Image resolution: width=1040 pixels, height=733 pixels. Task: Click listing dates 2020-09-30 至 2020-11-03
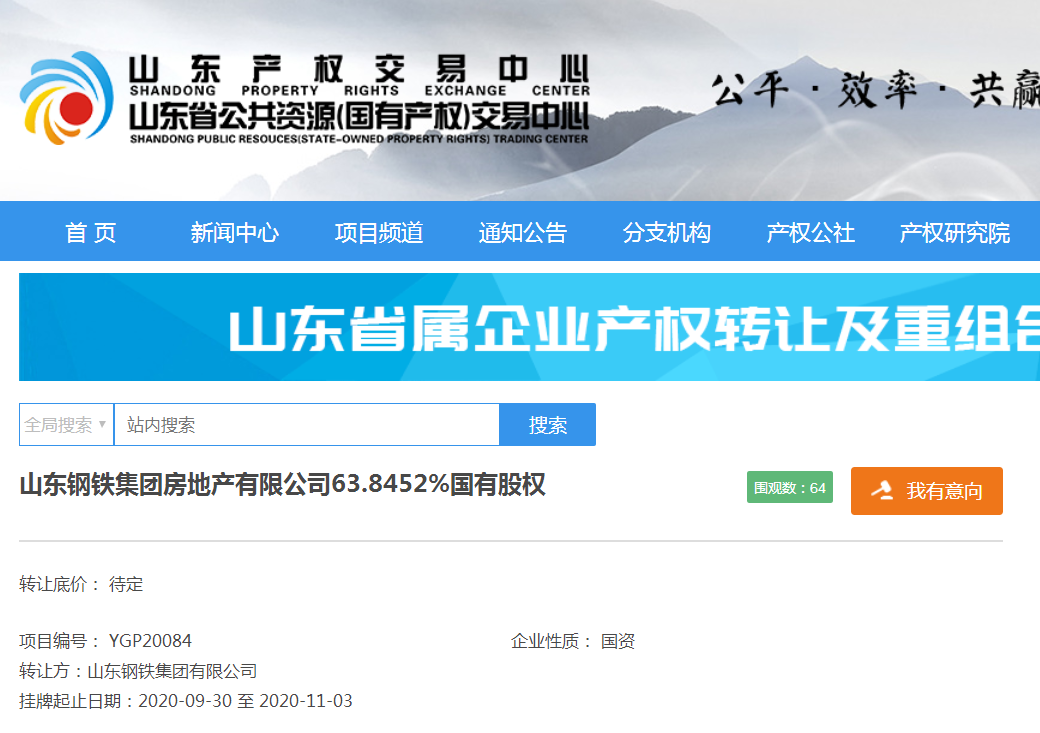click(x=245, y=701)
